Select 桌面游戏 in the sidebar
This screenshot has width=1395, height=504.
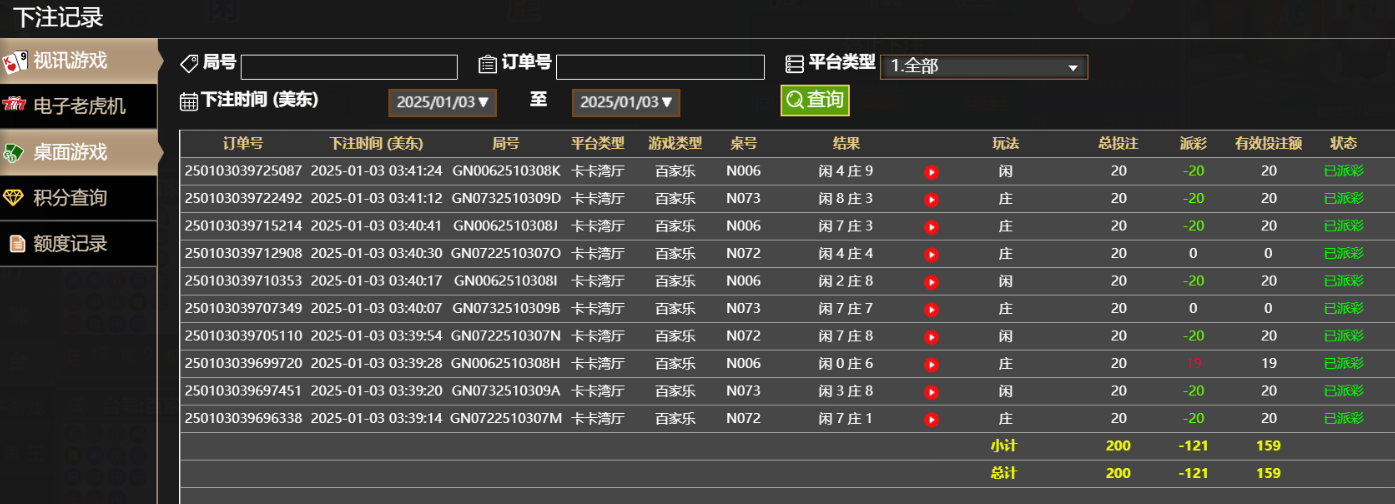pos(78,152)
